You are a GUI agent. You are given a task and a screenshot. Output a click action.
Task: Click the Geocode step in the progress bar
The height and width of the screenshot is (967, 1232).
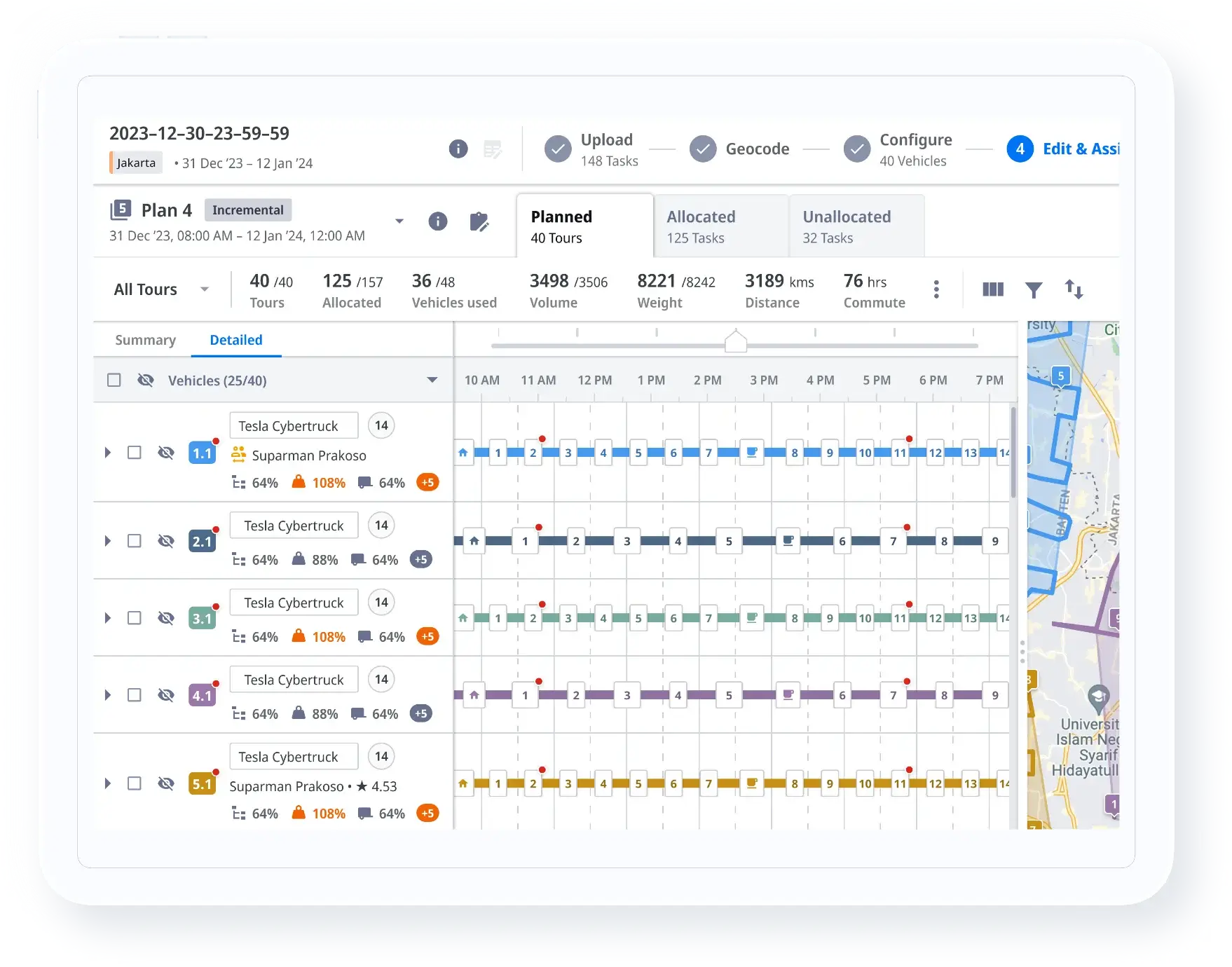point(757,149)
